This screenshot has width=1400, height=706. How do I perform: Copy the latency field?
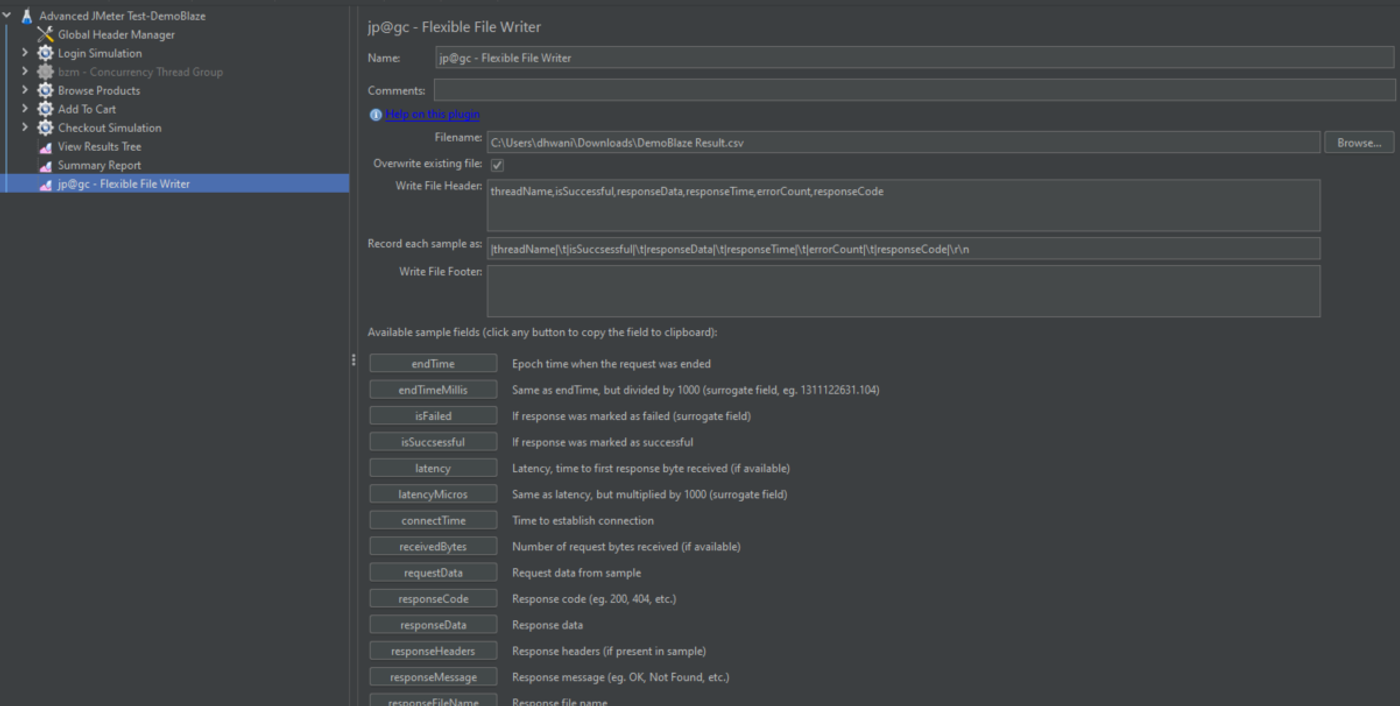click(x=433, y=468)
